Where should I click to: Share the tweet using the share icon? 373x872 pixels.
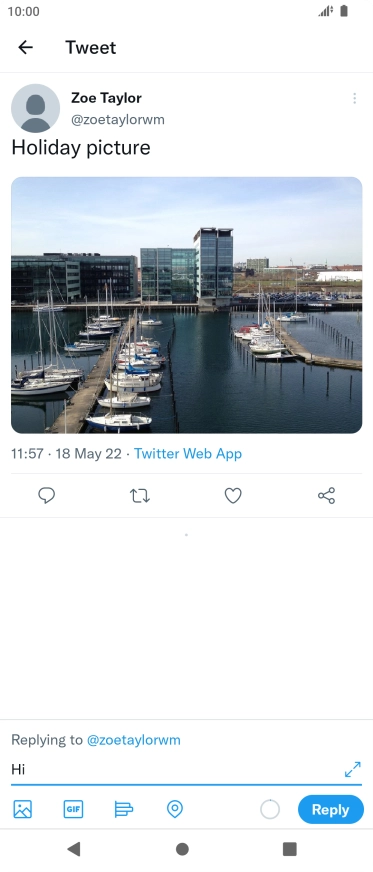tap(326, 495)
